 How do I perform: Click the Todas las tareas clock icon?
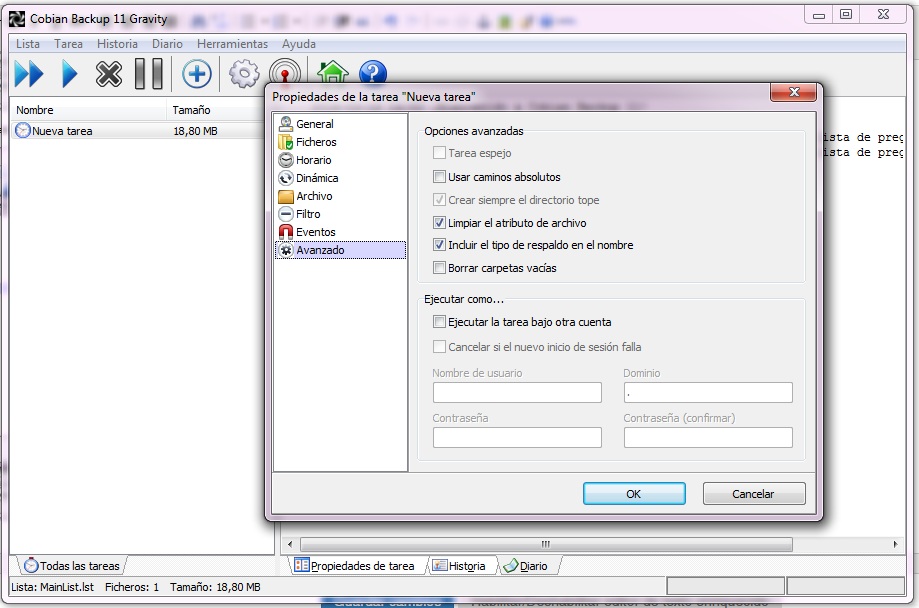31,566
